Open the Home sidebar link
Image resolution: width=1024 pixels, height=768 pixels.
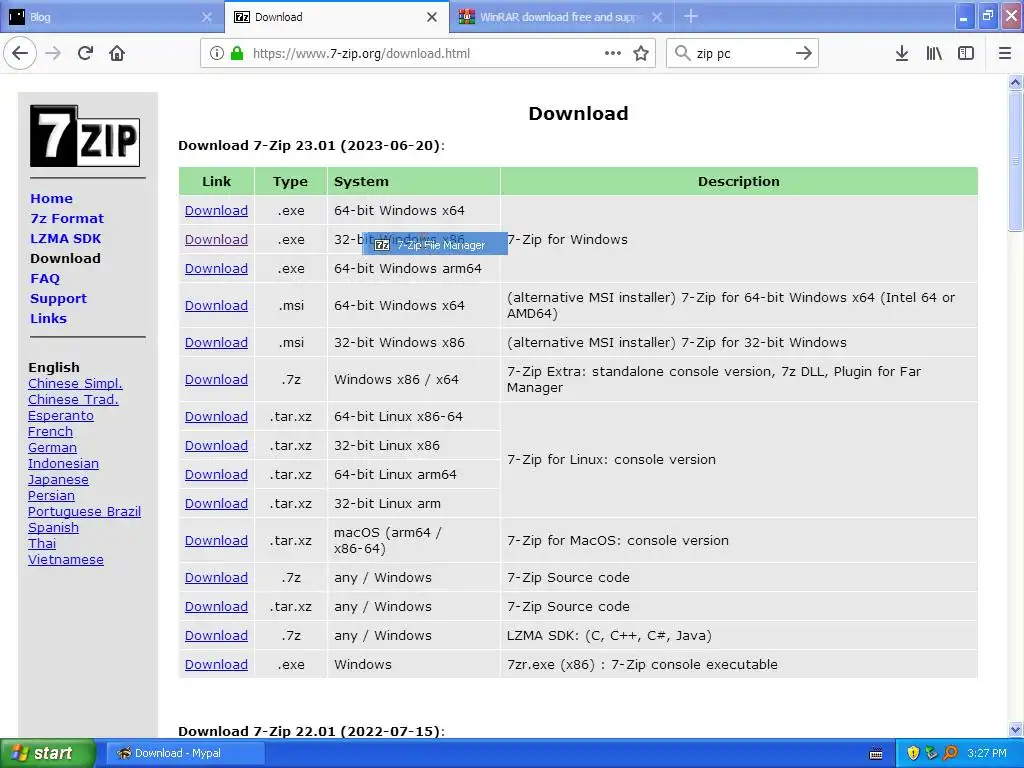[52, 199]
